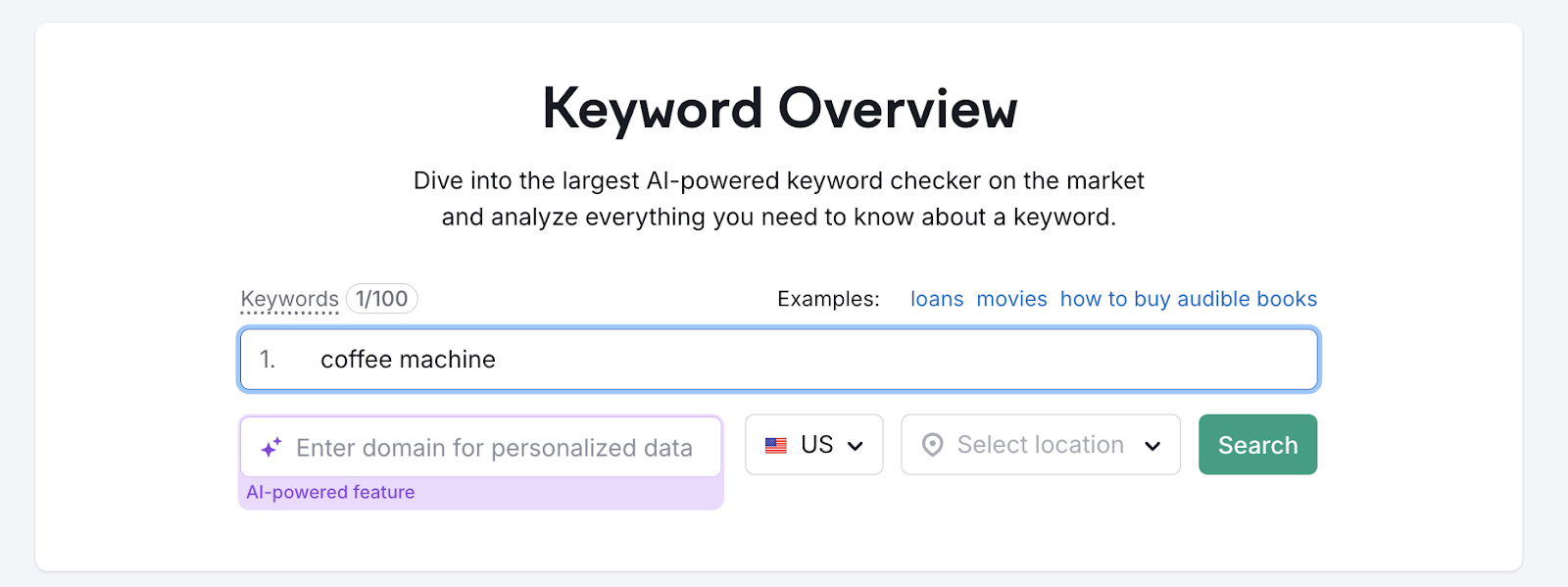Click the 'AI-powered feature' label
The height and width of the screenshot is (587, 1568).
click(x=330, y=492)
